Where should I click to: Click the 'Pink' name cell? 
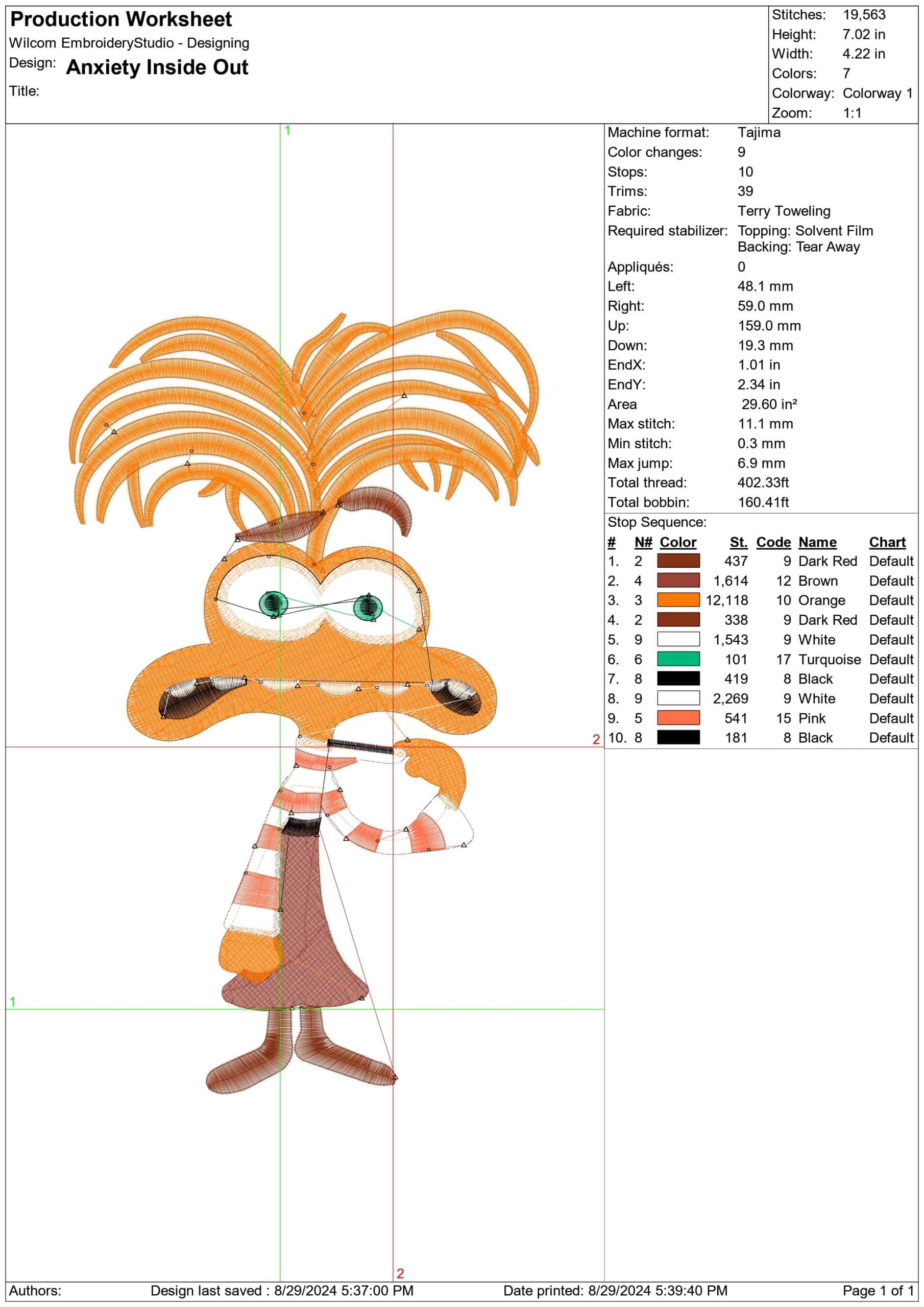(812, 718)
